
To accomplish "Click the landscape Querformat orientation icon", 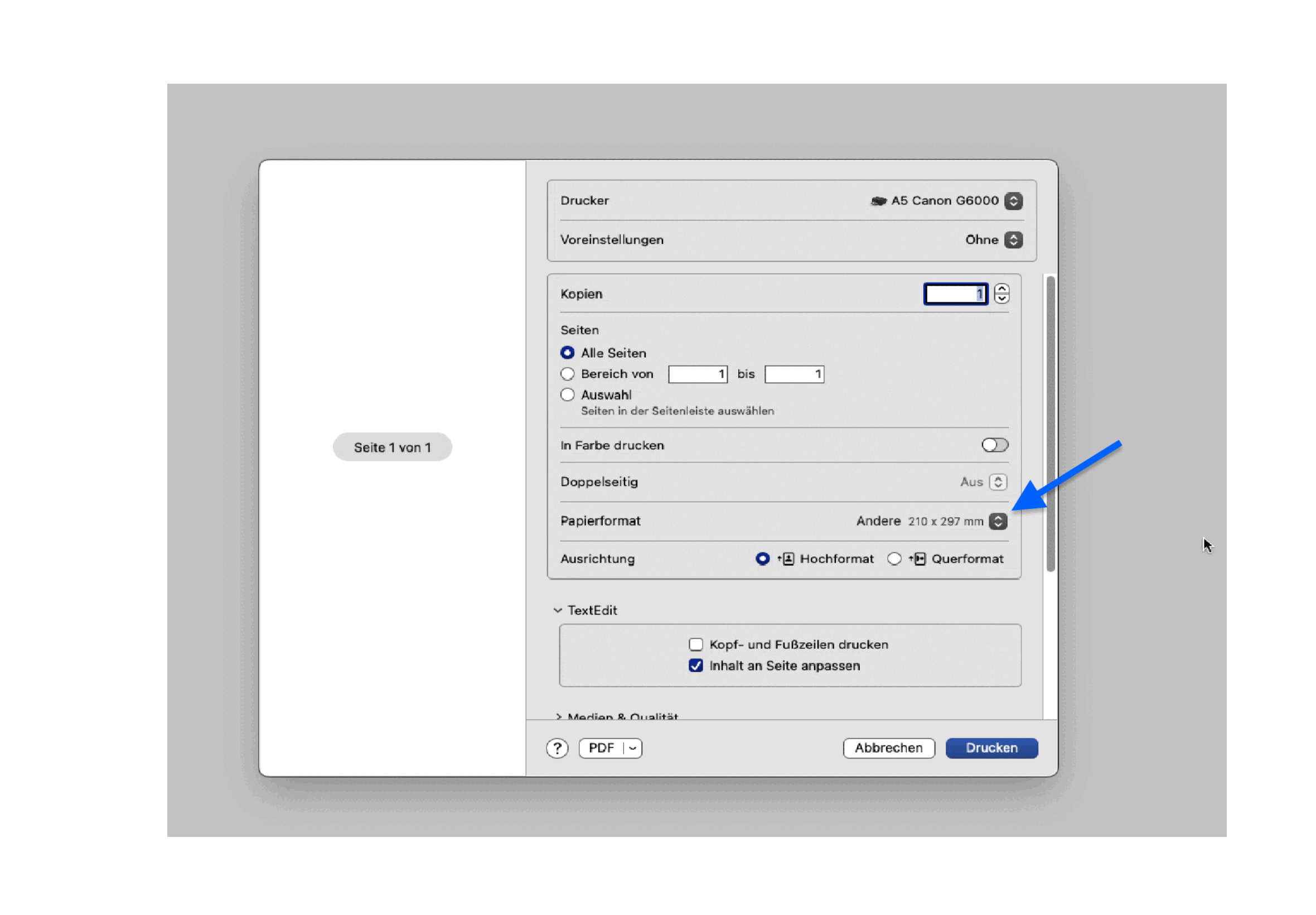I will point(920,559).
